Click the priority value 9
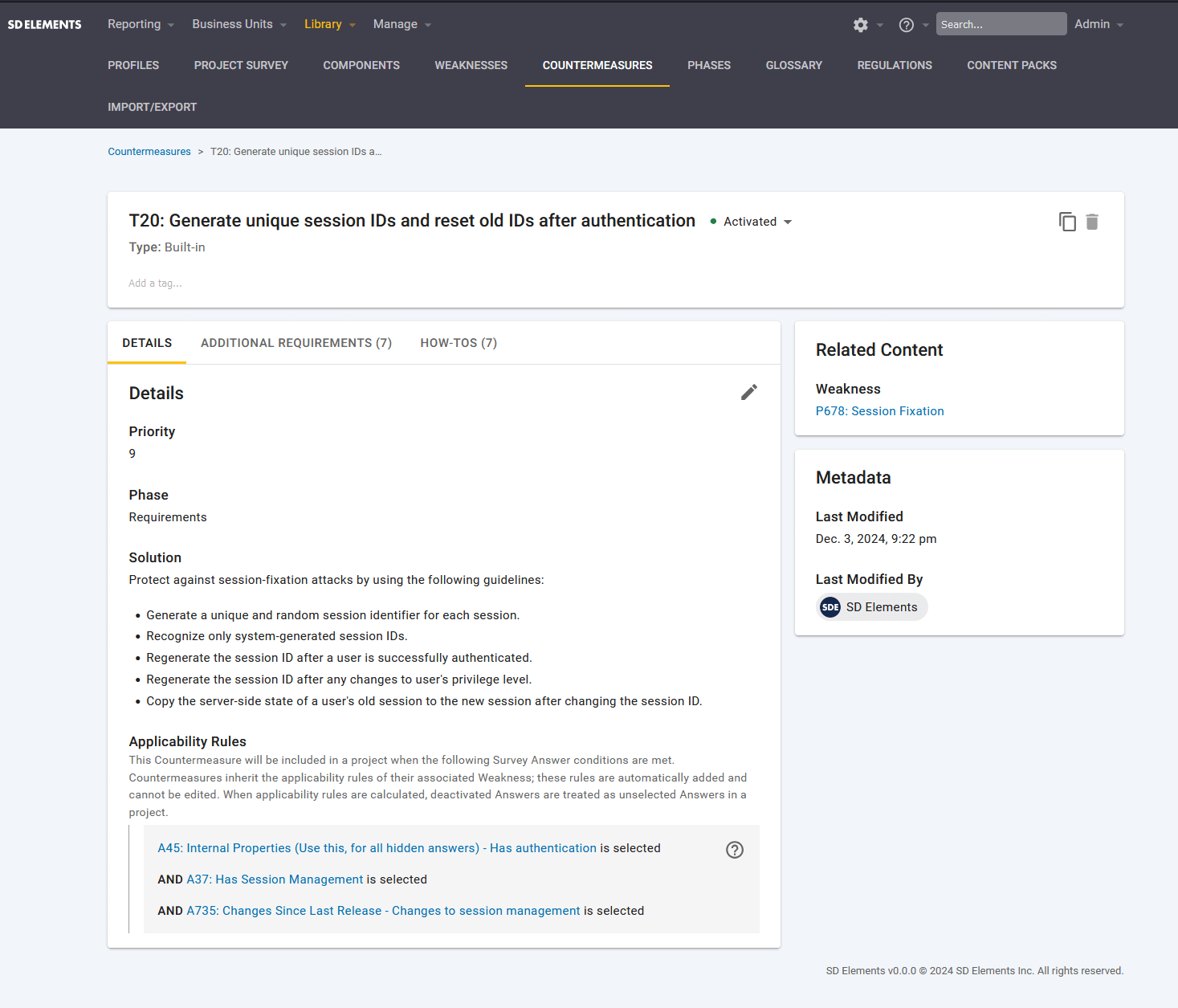The height and width of the screenshot is (1008, 1178). pos(132,454)
